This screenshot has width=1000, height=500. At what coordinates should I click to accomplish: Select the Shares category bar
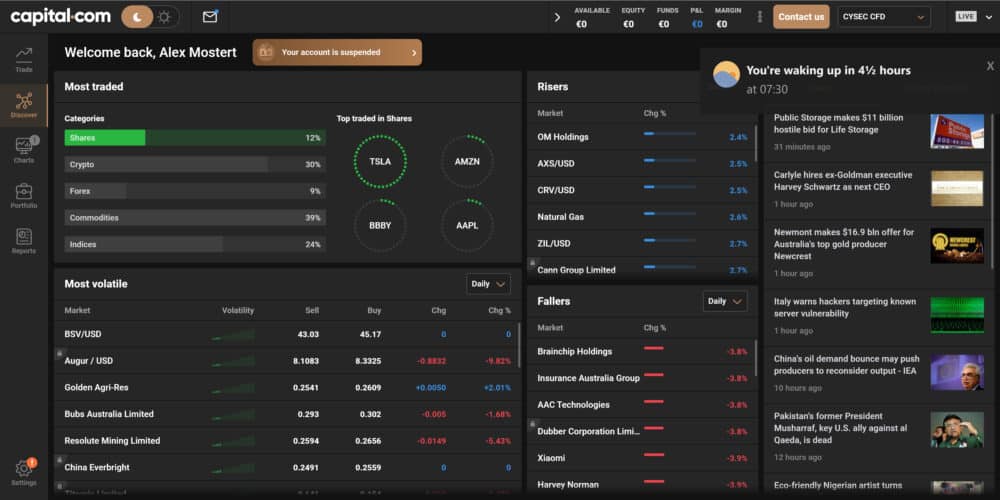(195, 138)
